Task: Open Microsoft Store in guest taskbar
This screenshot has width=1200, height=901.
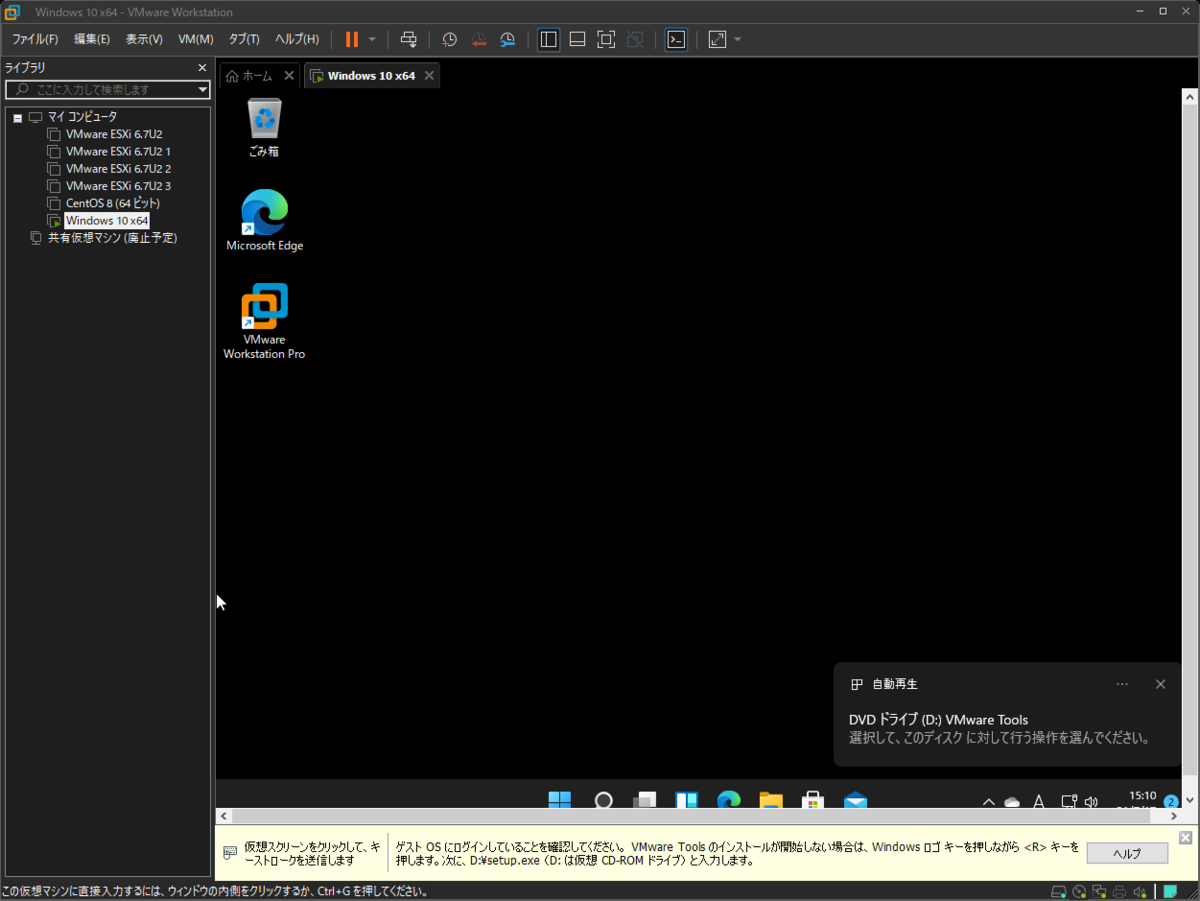Action: coord(812,800)
